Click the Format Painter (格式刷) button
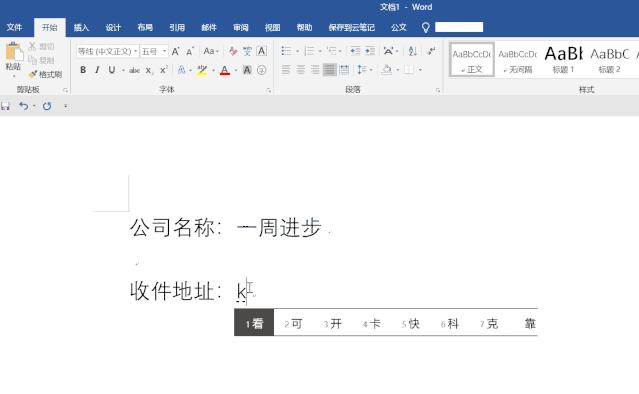Image resolution: width=639 pixels, height=394 pixels. point(45,75)
